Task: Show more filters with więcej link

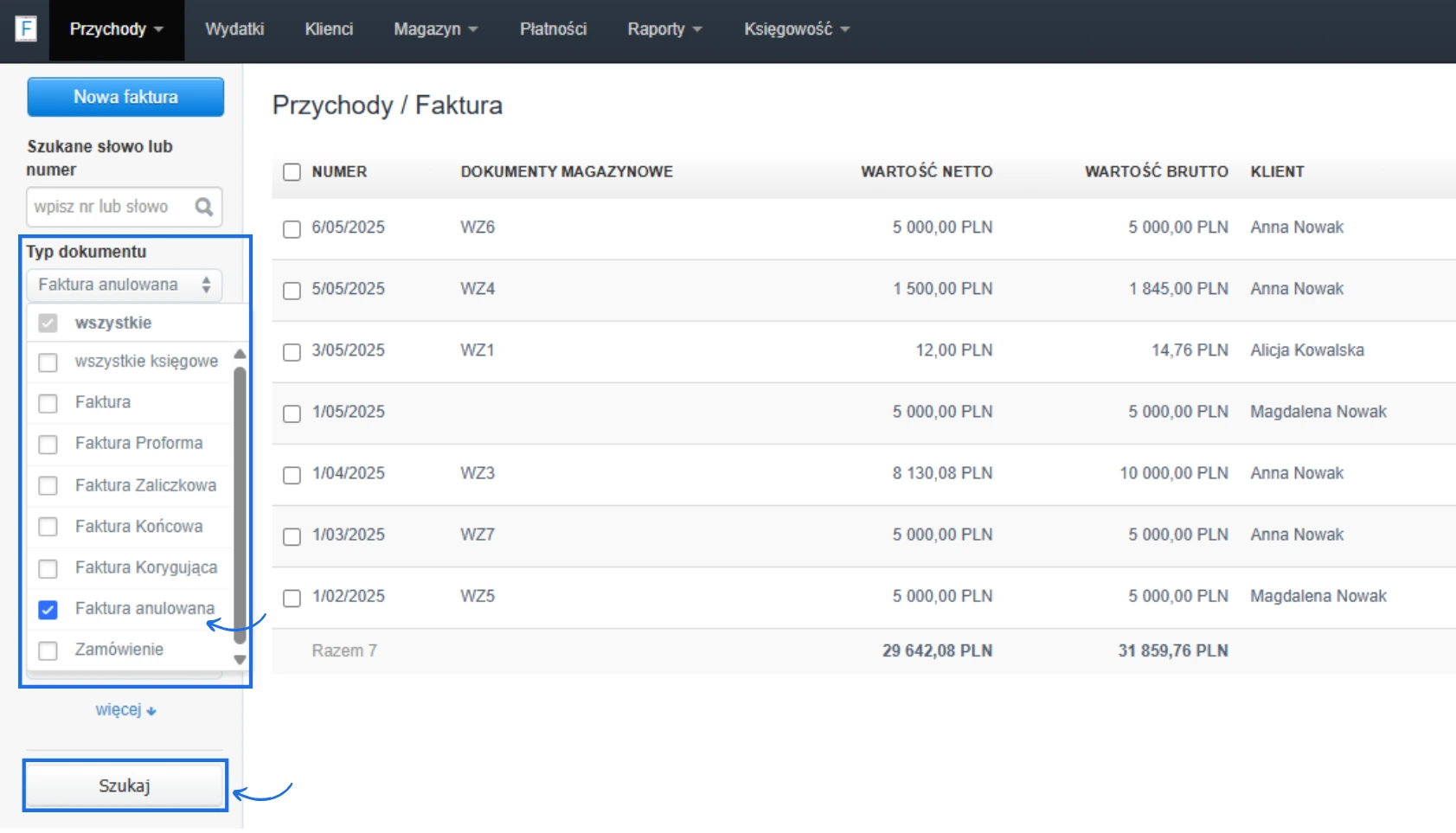Action: 125,710
